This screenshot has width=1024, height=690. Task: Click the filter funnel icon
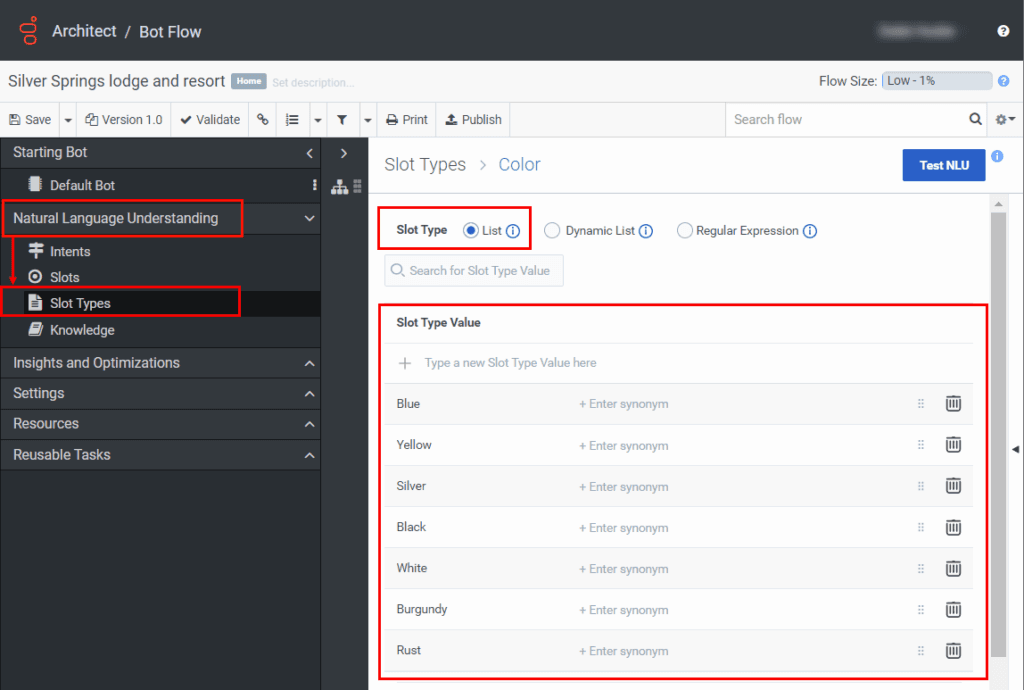(342, 120)
